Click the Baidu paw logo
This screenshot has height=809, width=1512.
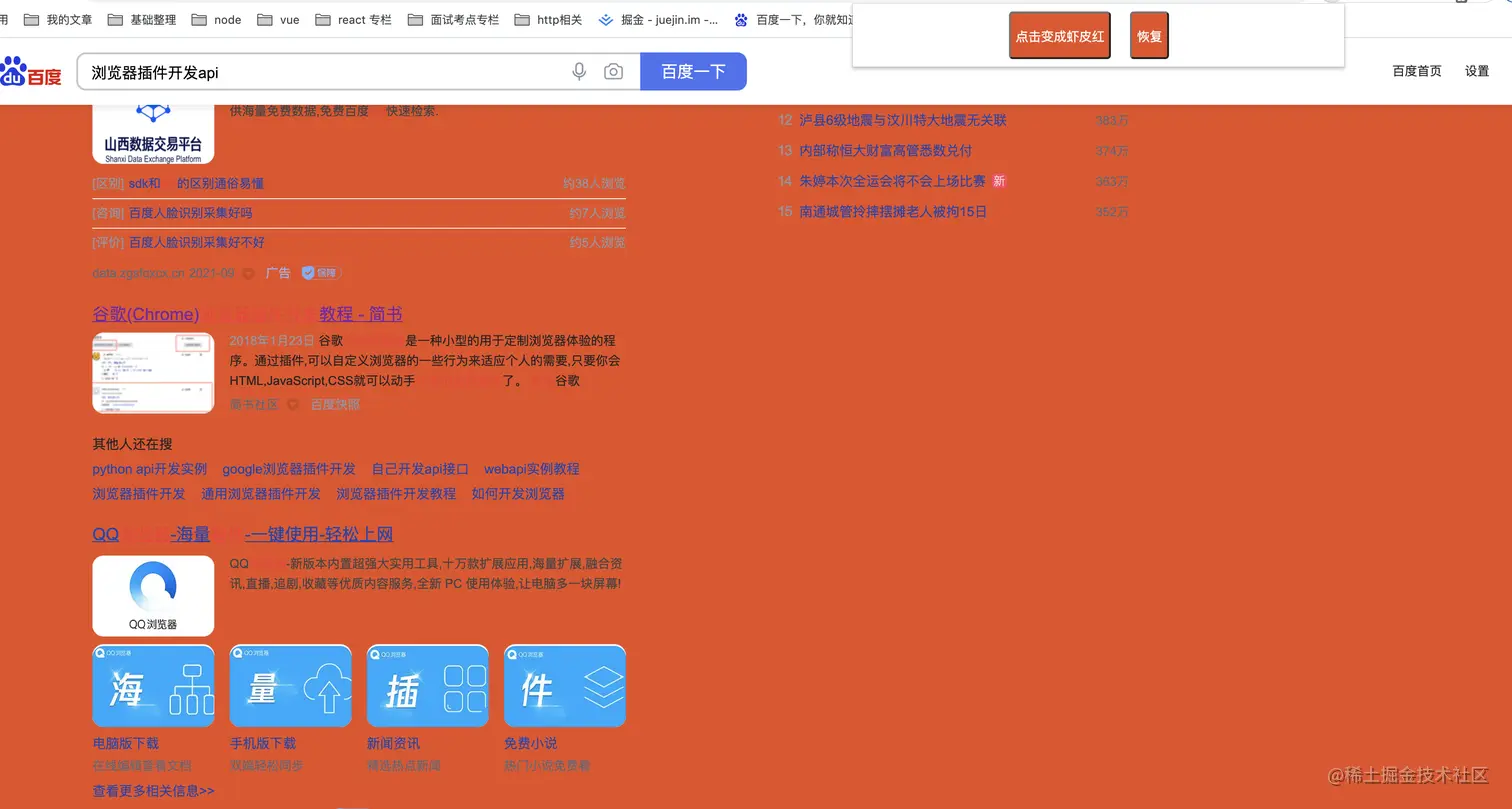30,72
